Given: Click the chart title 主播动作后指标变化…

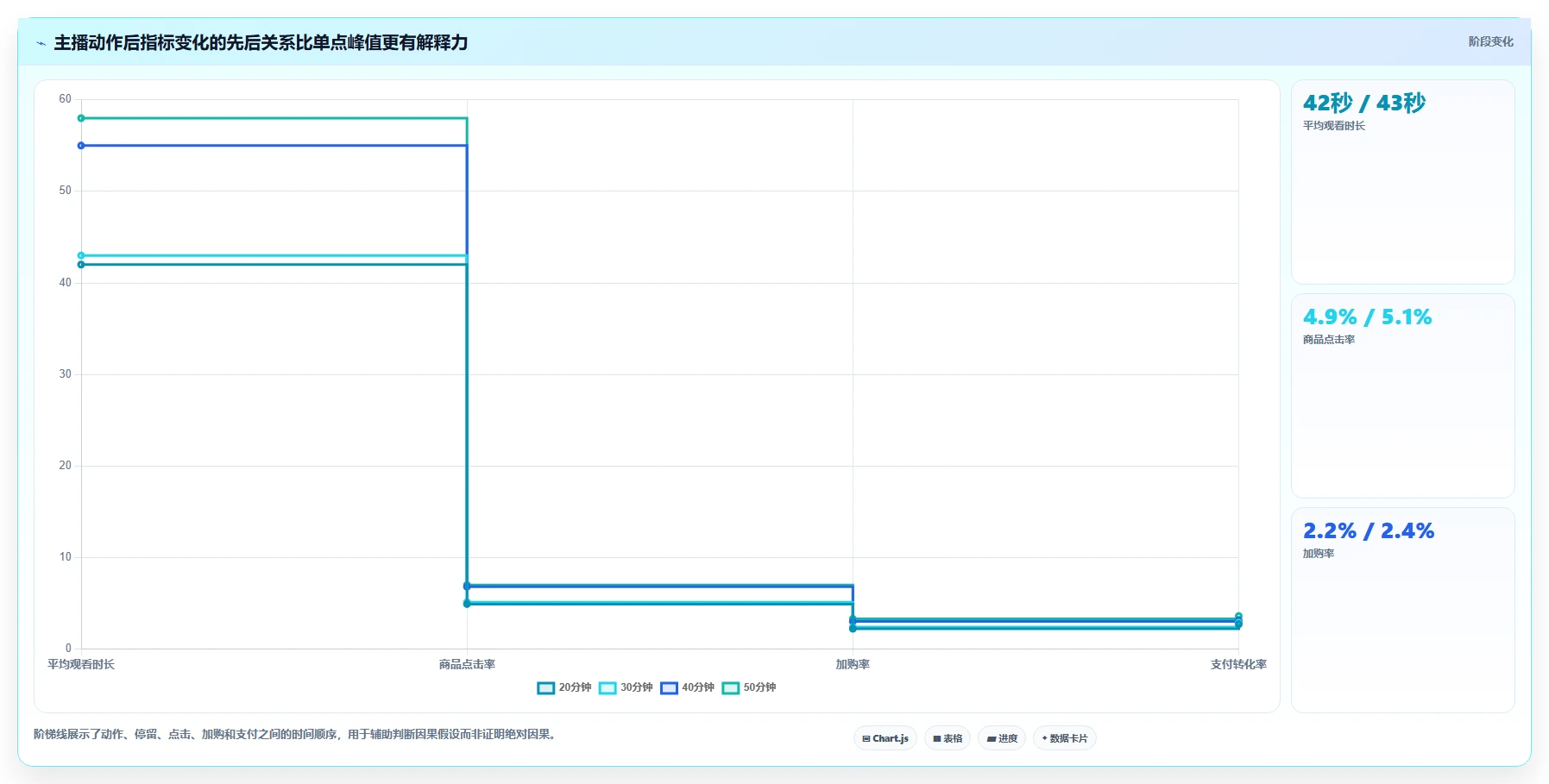Looking at the screenshot, I should tap(261, 42).
